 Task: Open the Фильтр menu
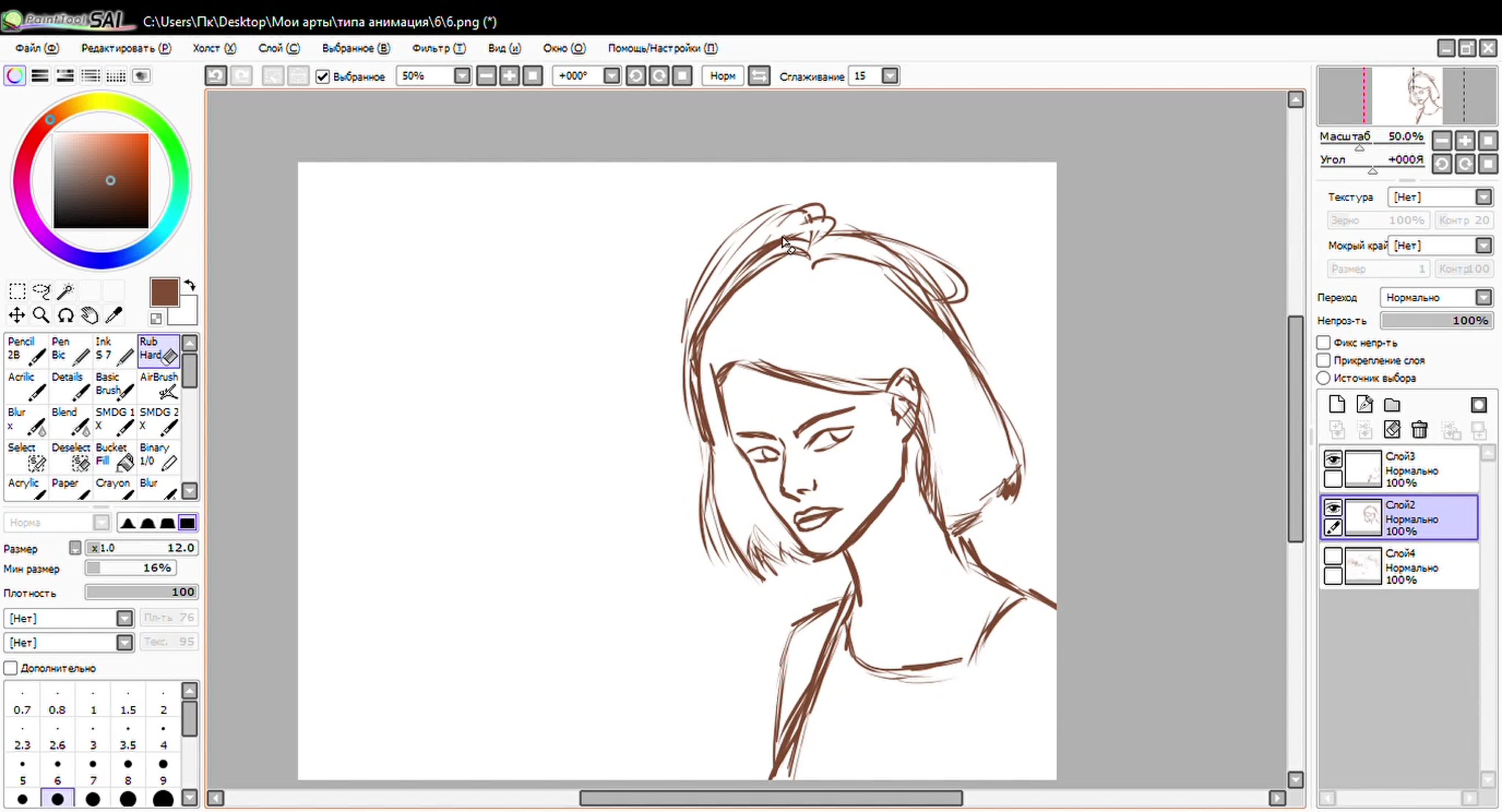[x=439, y=48]
